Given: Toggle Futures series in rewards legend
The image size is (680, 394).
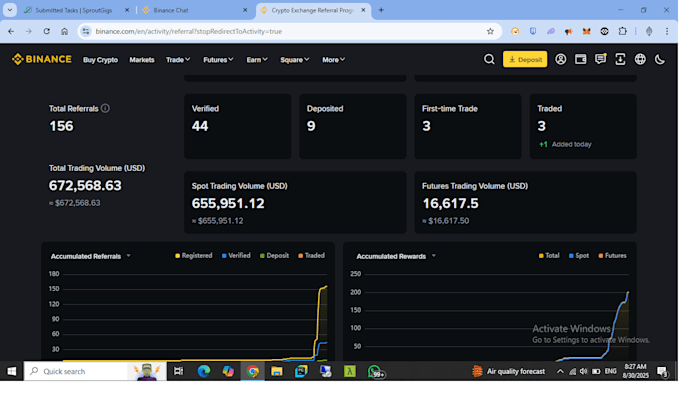Looking at the screenshot, I should click(x=612, y=256).
